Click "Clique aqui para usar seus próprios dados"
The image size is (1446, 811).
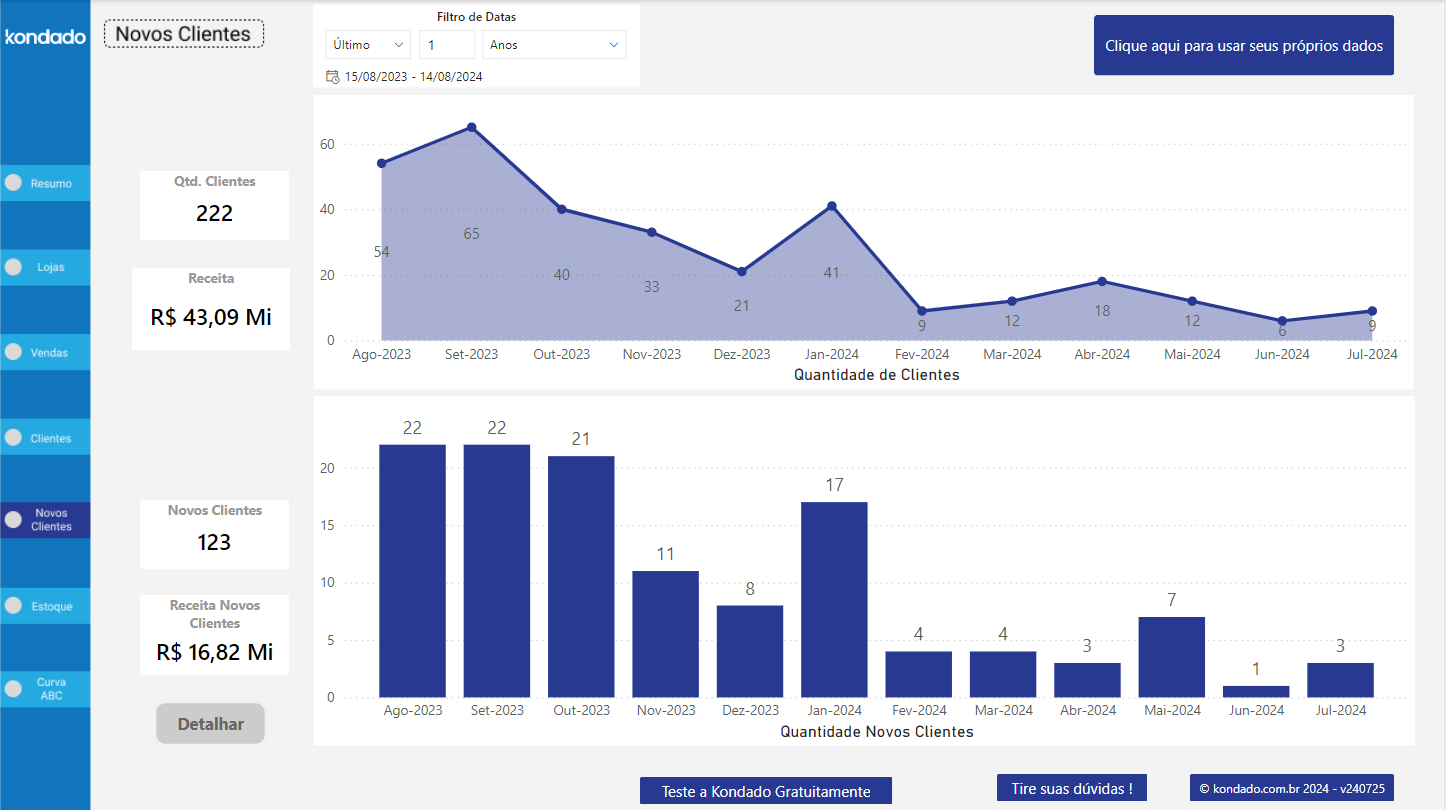[1243, 45]
